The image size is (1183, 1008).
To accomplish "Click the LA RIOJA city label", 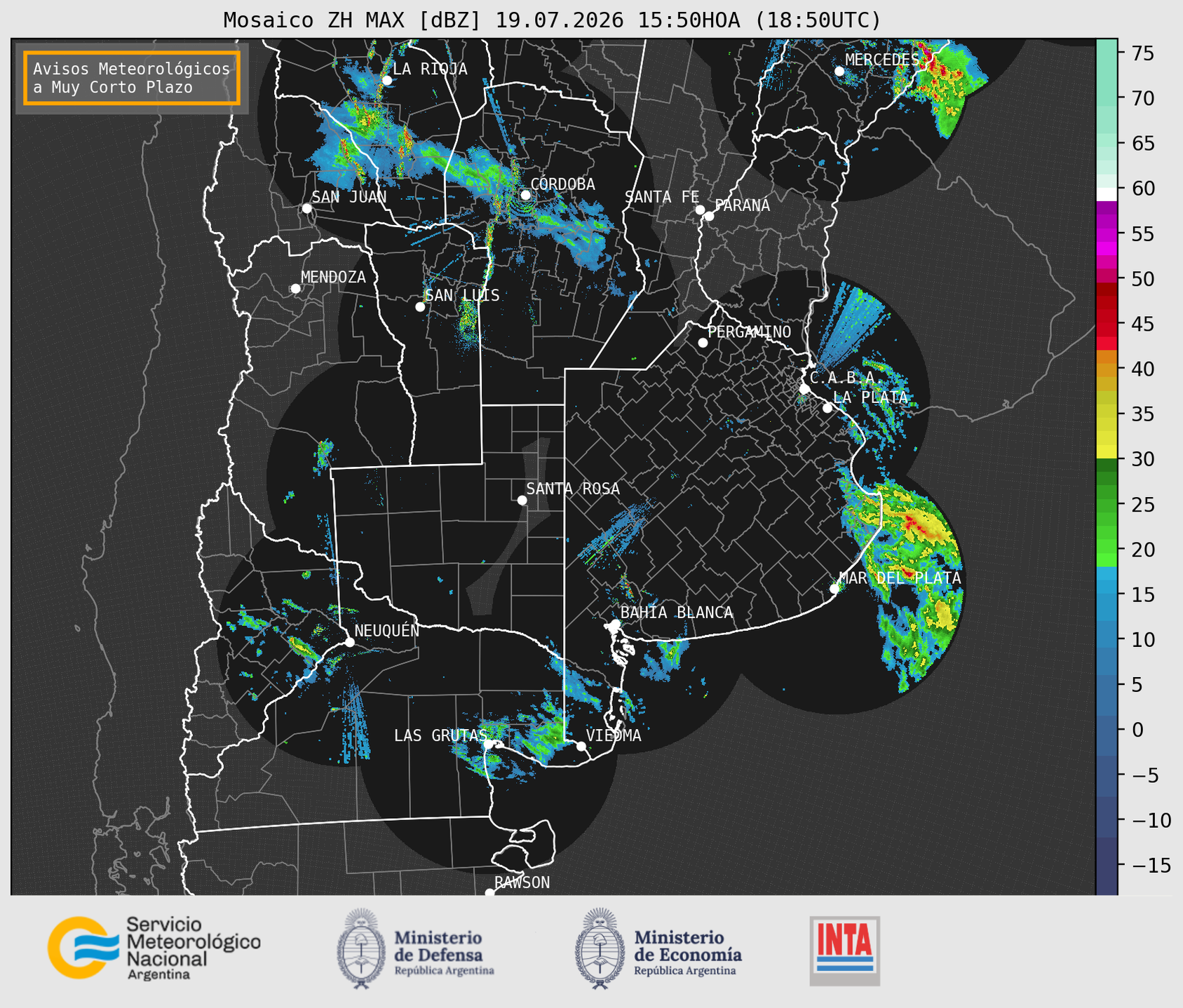I will (430, 69).
